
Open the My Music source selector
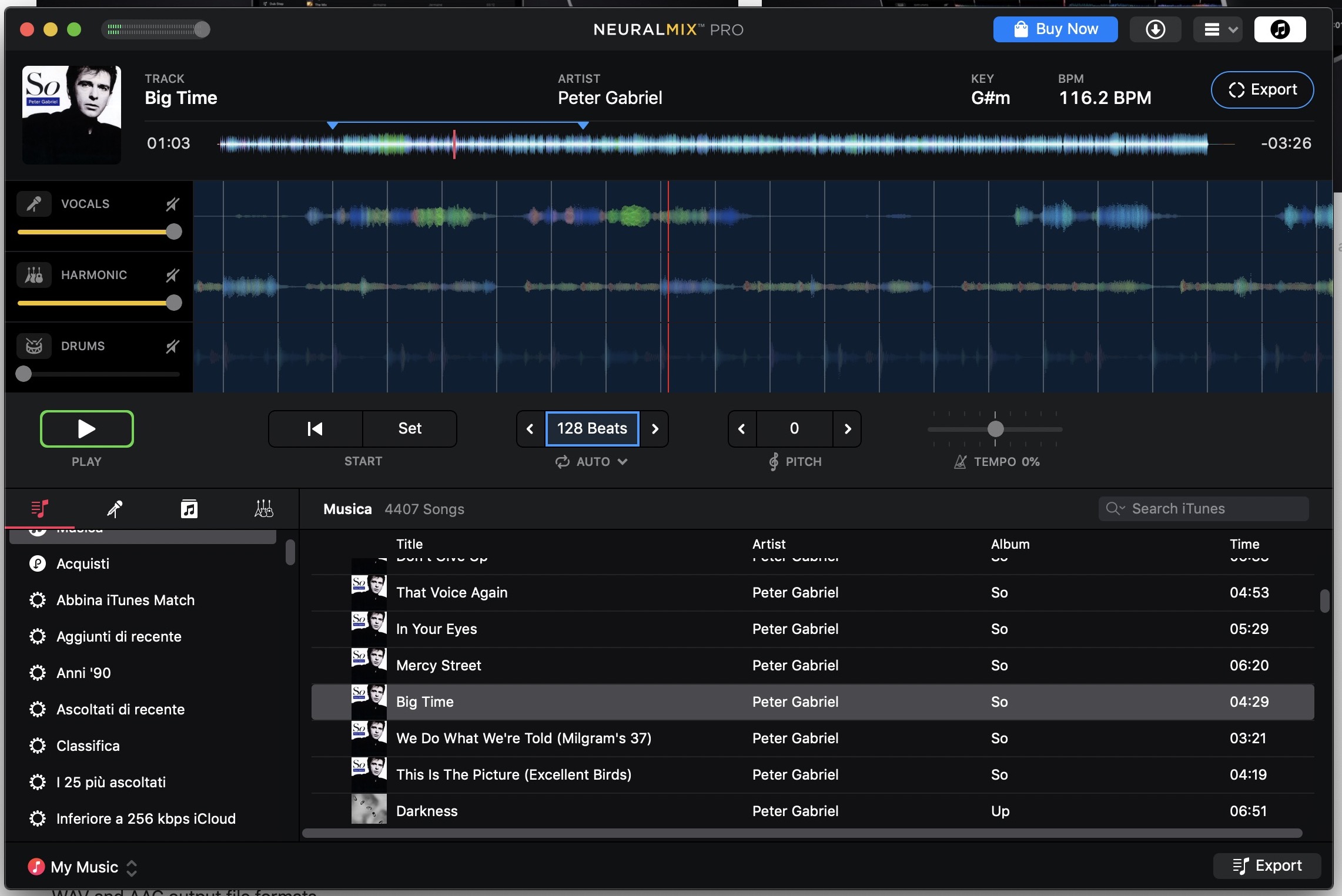(x=84, y=867)
